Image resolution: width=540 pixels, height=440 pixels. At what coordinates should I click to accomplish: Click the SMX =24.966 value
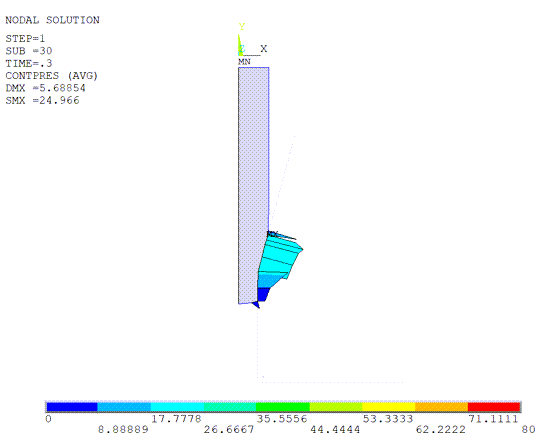pos(42,101)
